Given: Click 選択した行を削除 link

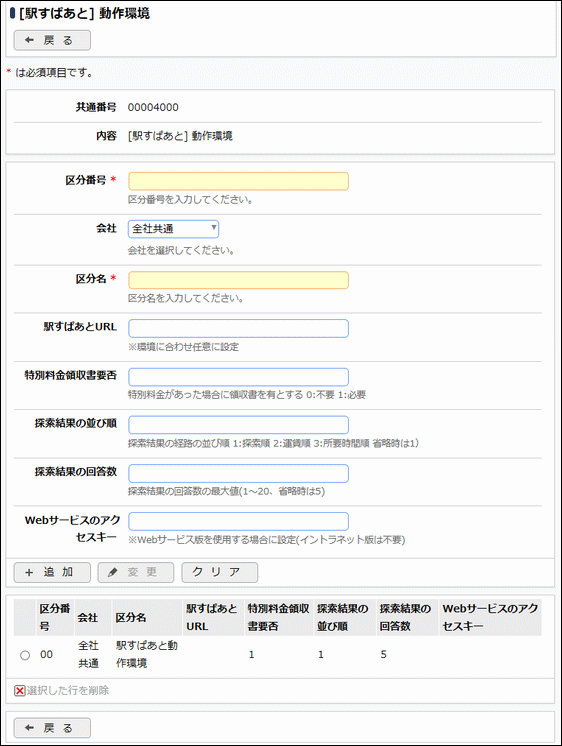Looking at the screenshot, I should (68, 690).
